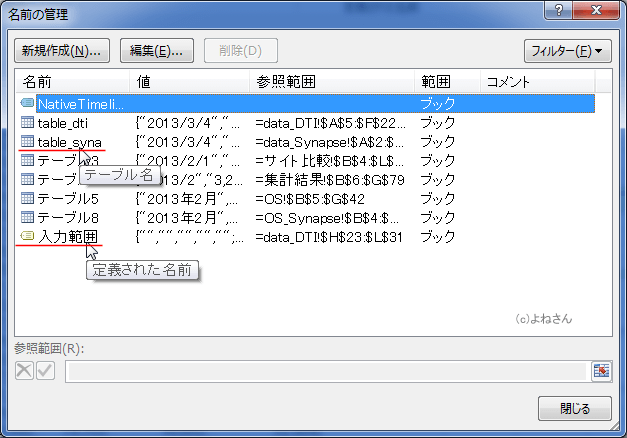Click the cancel X icon under 参照範囲(R)
This screenshot has width=627, height=438.
(x=24, y=370)
